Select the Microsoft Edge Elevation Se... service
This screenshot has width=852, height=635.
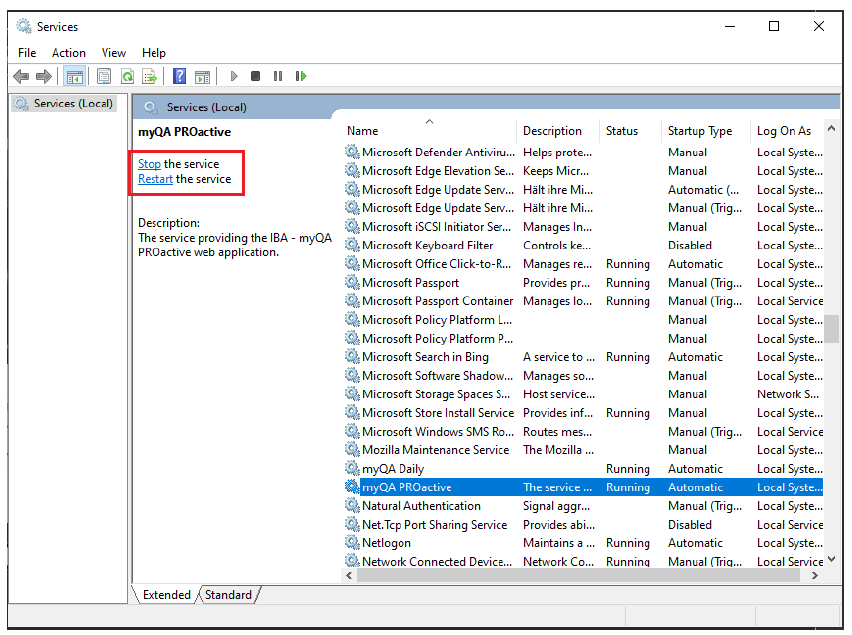click(584, 171)
